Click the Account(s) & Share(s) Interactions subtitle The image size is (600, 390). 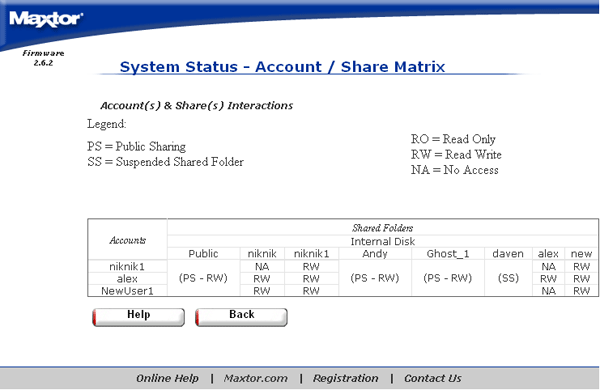pos(196,106)
